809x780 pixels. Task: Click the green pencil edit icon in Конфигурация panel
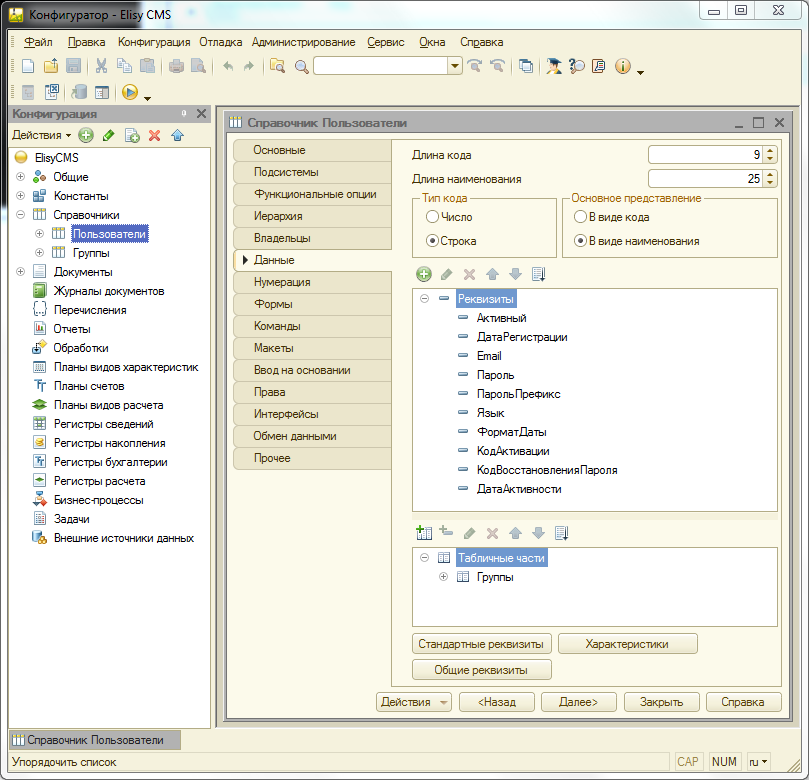pos(109,135)
